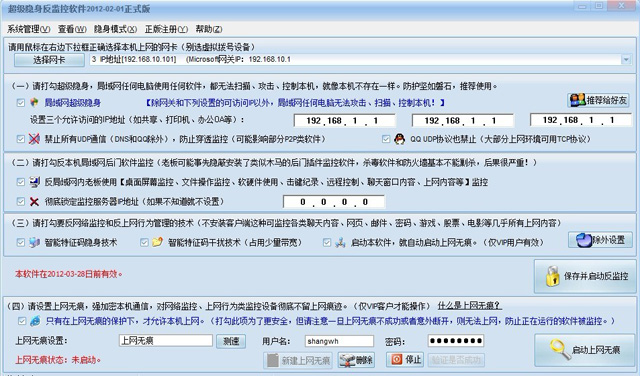Viewport: 640px width, 376px height.
Task: Open the 查看 menu
Action: tap(72, 29)
